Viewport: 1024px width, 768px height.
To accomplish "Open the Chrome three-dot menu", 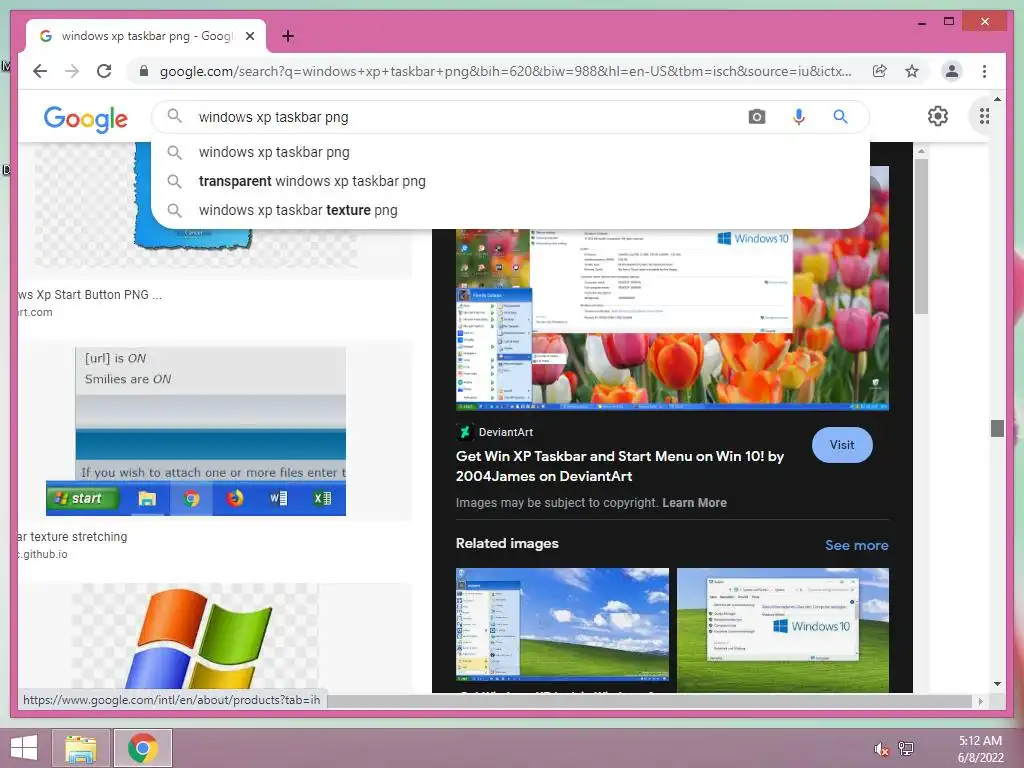I will 984,71.
